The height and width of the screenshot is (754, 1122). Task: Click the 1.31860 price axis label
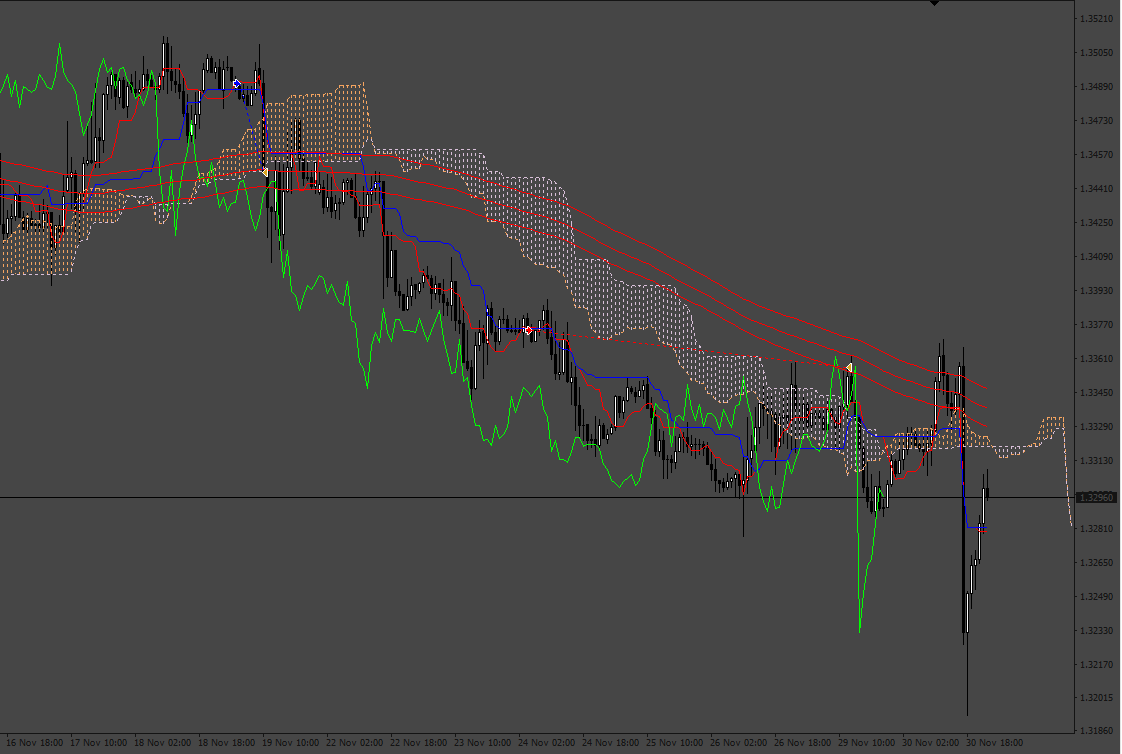point(1096,730)
